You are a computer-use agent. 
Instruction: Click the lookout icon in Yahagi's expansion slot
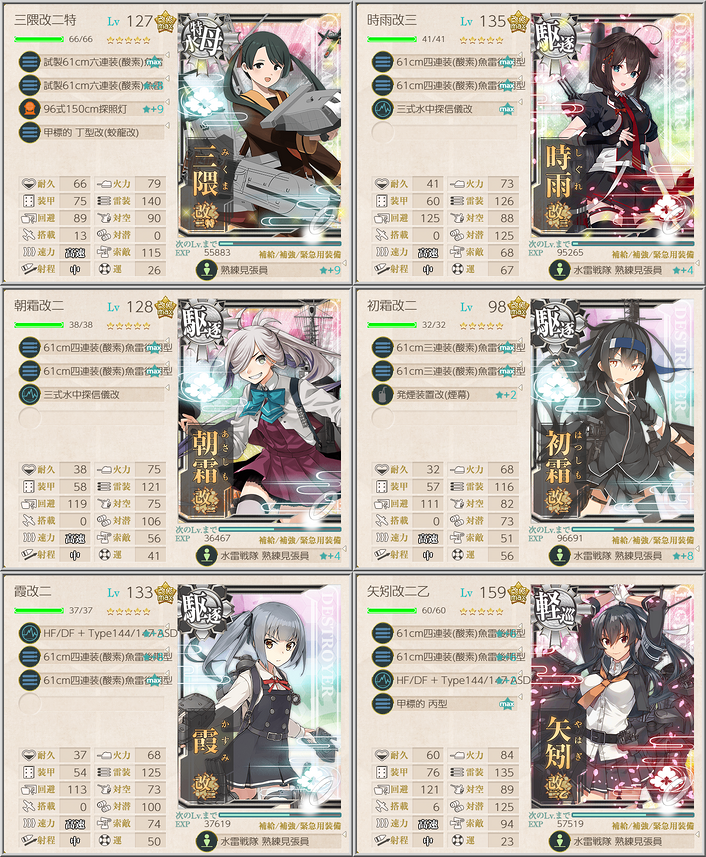click(x=560, y=841)
